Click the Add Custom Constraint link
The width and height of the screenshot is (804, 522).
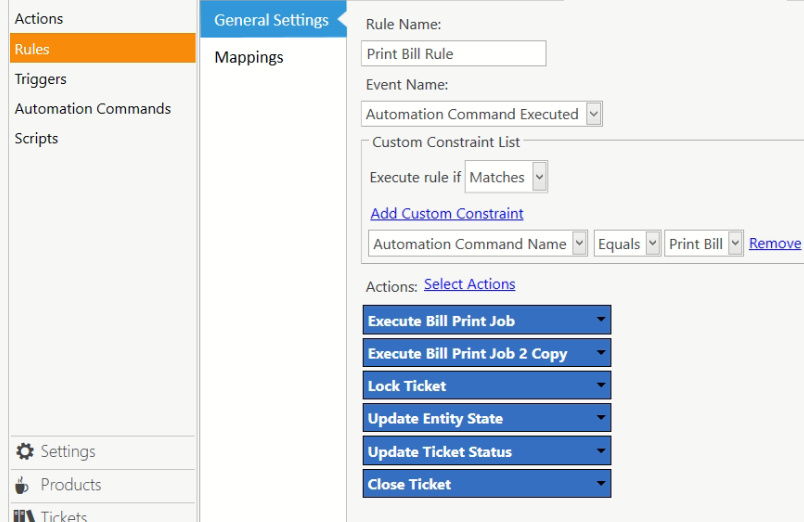coord(447,213)
